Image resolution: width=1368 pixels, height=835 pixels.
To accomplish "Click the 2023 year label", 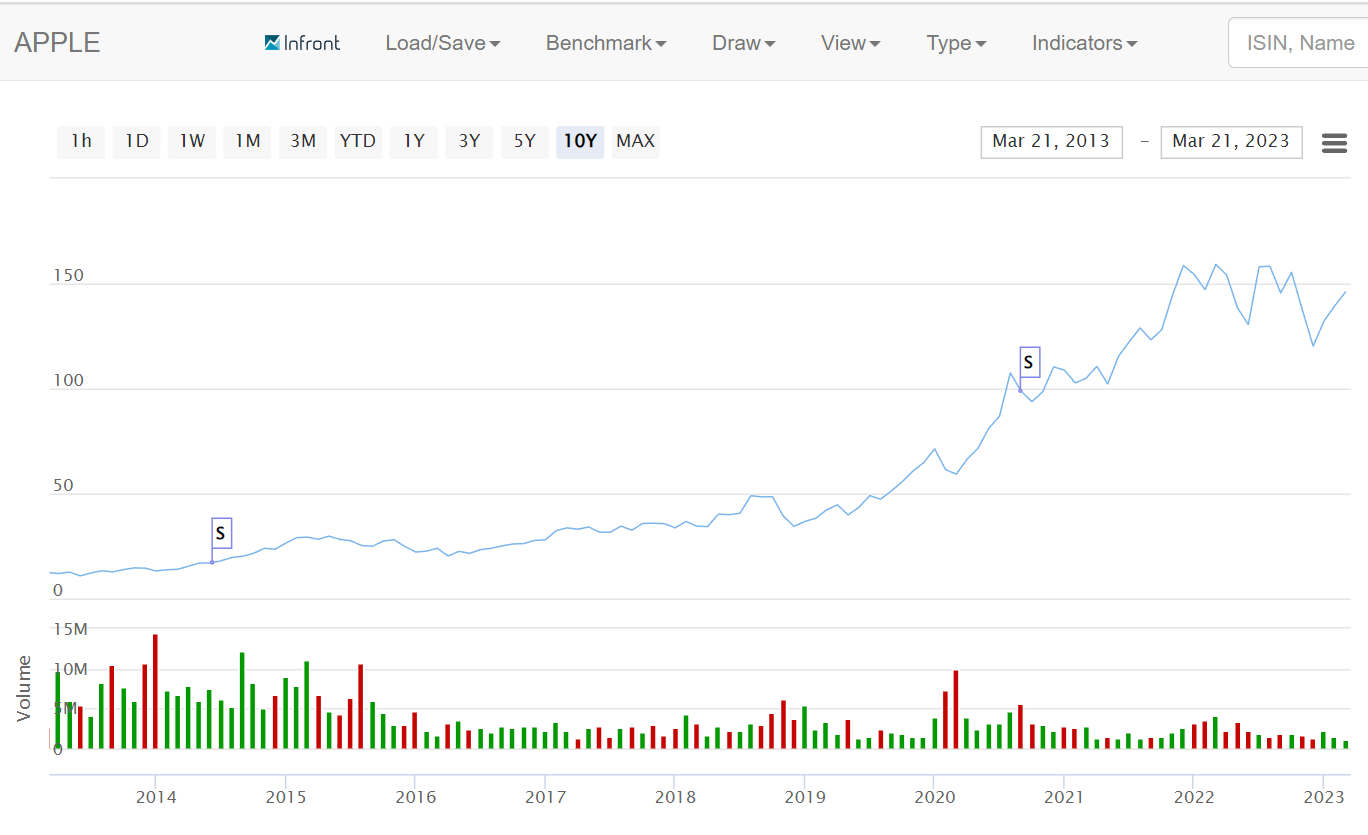I will [x=1323, y=797].
